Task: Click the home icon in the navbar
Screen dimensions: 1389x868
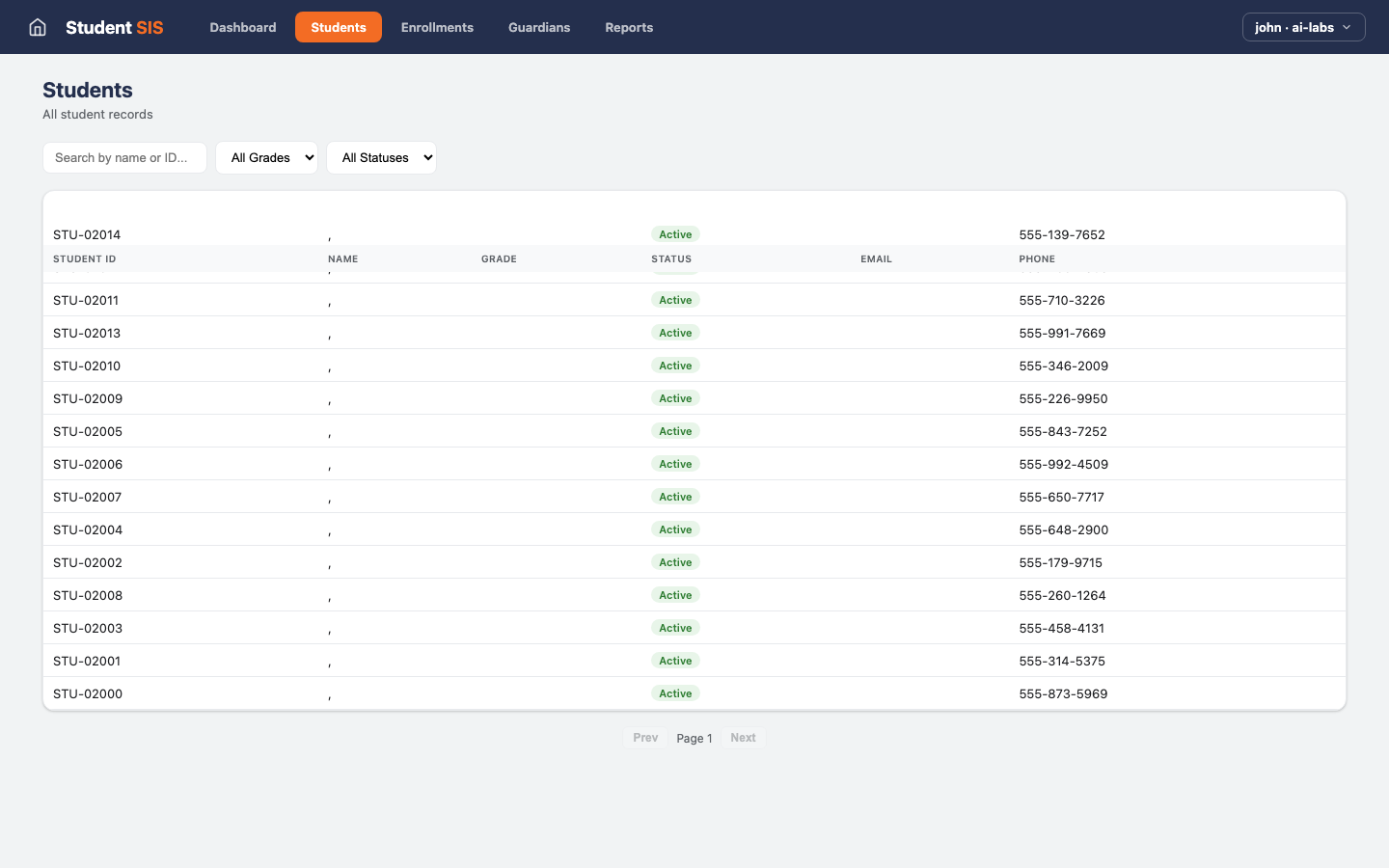Action: 37,27
